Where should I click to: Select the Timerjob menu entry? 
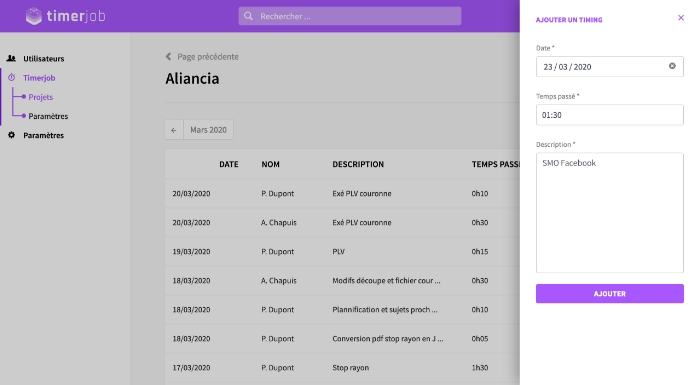click(39, 78)
